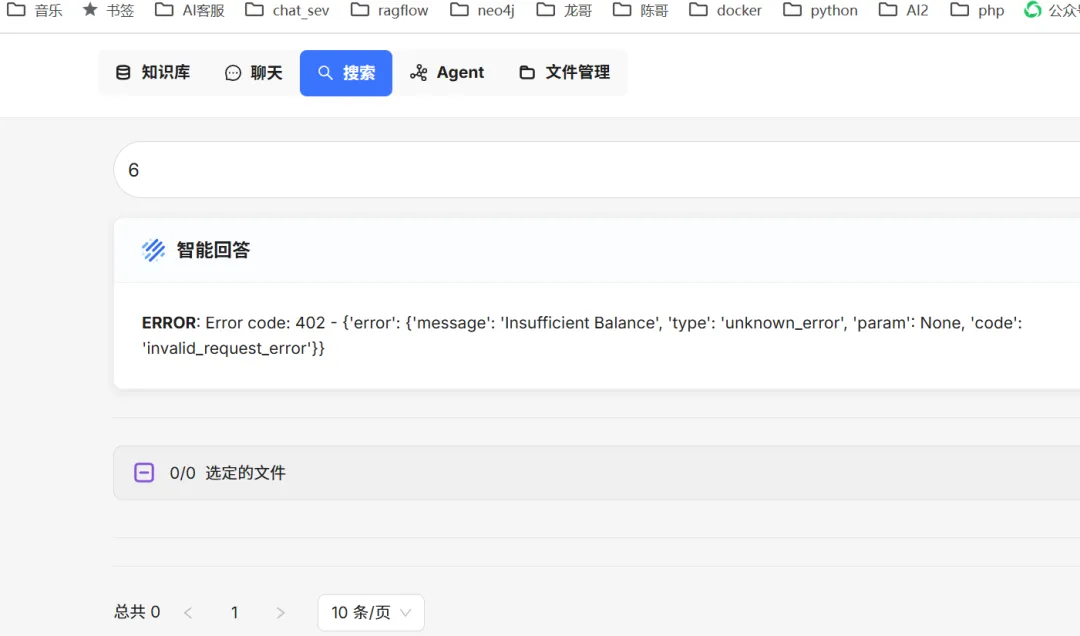Open the 音乐 bookmarks folder

coord(34,10)
